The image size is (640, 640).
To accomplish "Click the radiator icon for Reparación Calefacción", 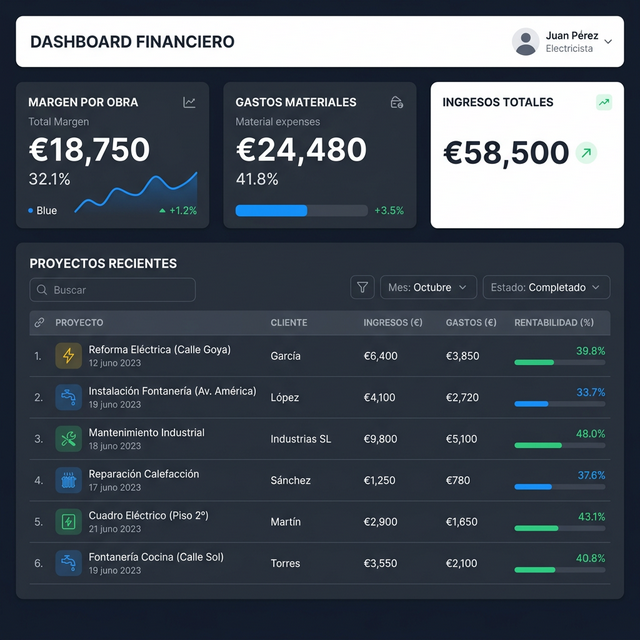I will click(x=69, y=480).
